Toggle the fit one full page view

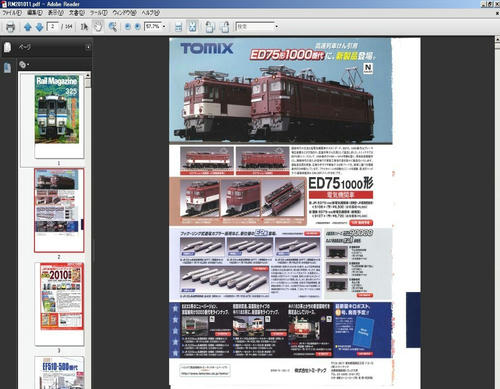[x=192, y=27]
